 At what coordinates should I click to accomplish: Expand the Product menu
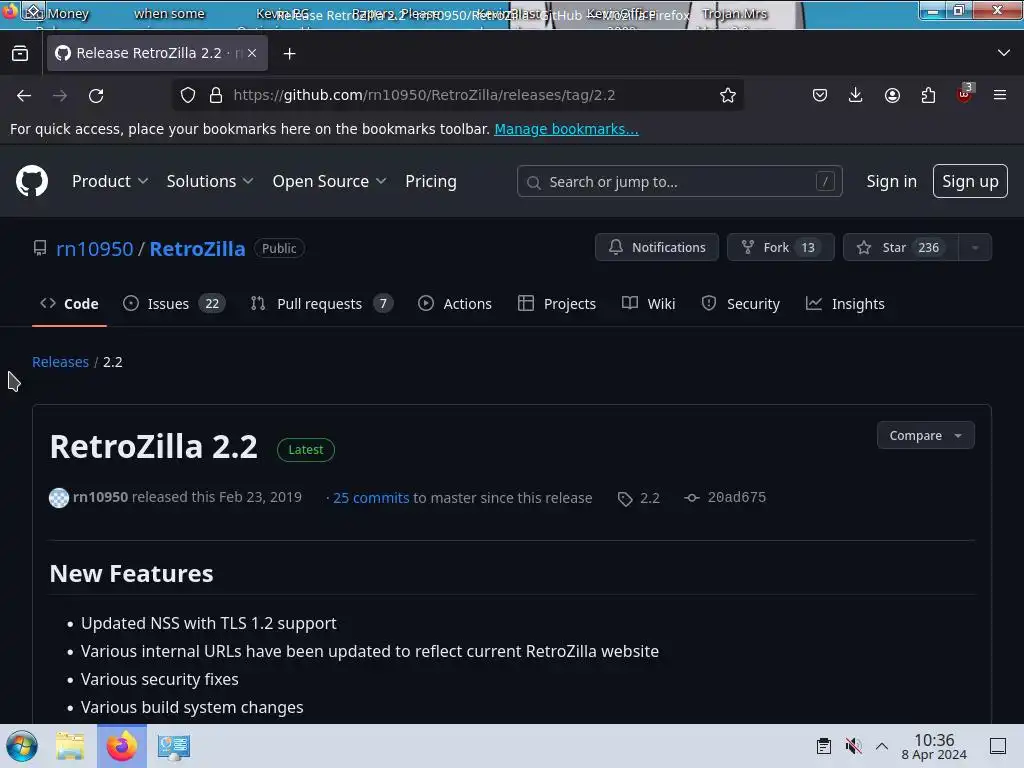110,182
